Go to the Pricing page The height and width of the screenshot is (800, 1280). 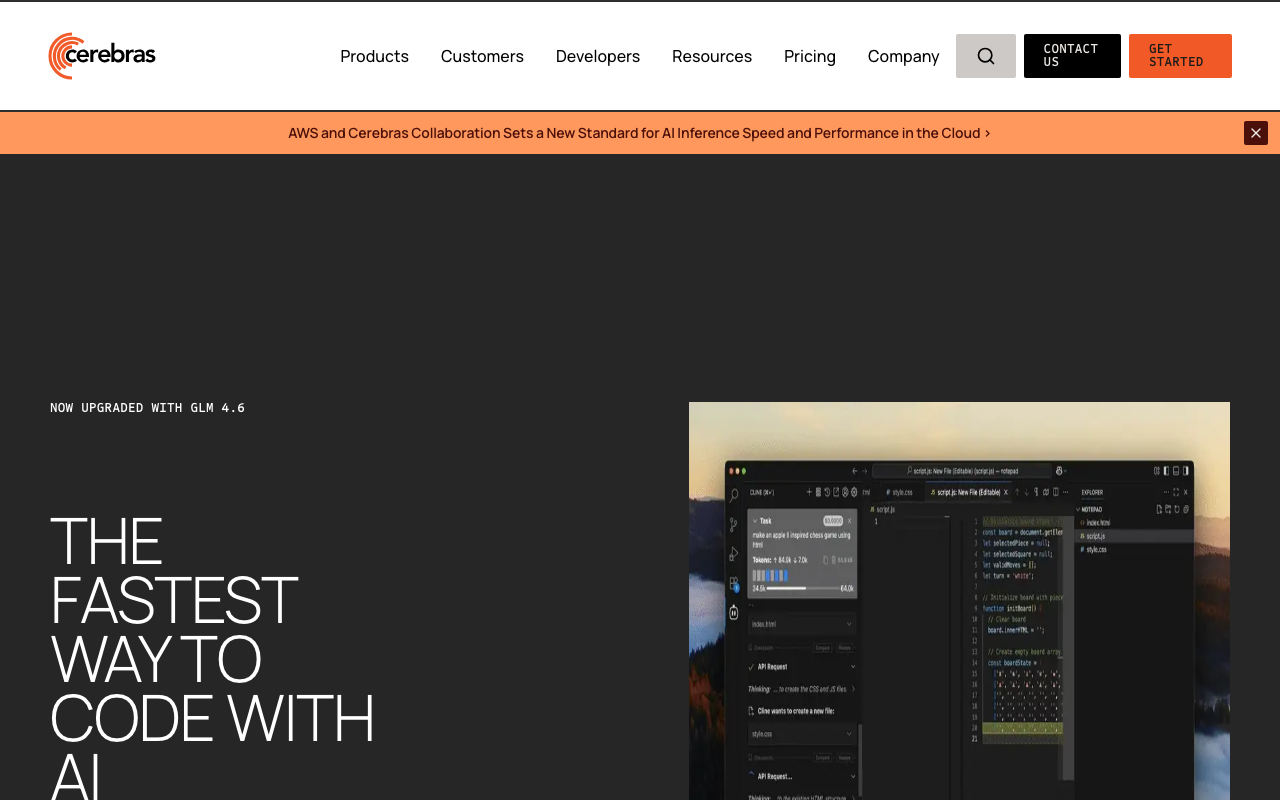(809, 56)
